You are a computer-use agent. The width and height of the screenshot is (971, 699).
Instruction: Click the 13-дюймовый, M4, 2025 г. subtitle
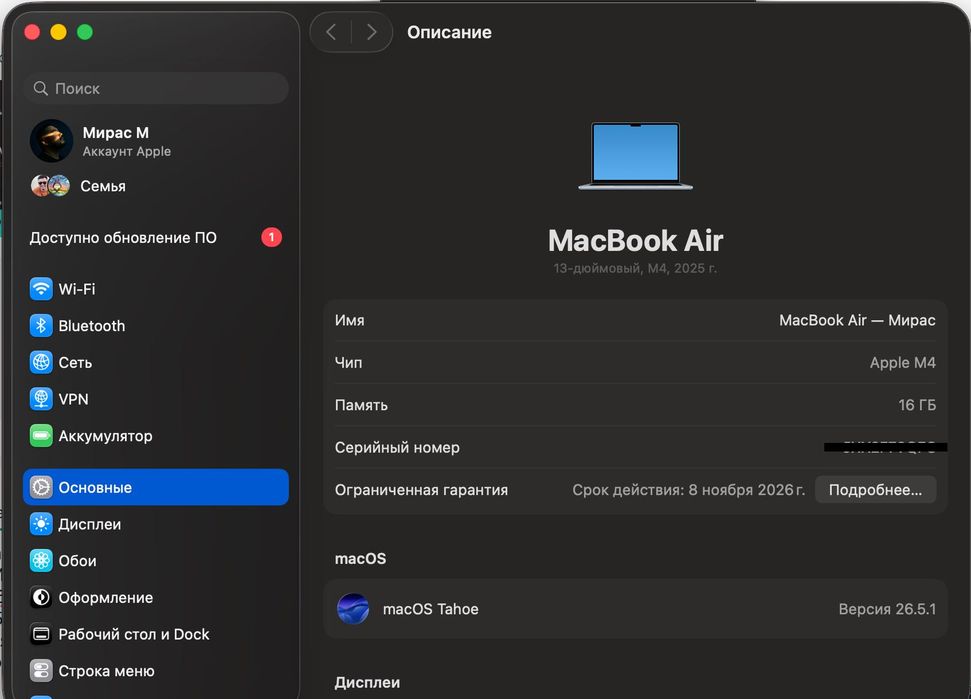coord(635,268)
